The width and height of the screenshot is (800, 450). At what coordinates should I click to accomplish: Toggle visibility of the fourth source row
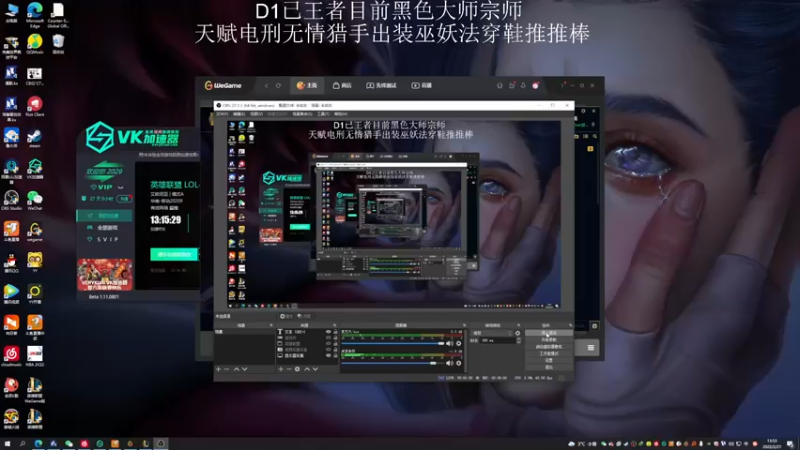(328, 349)
